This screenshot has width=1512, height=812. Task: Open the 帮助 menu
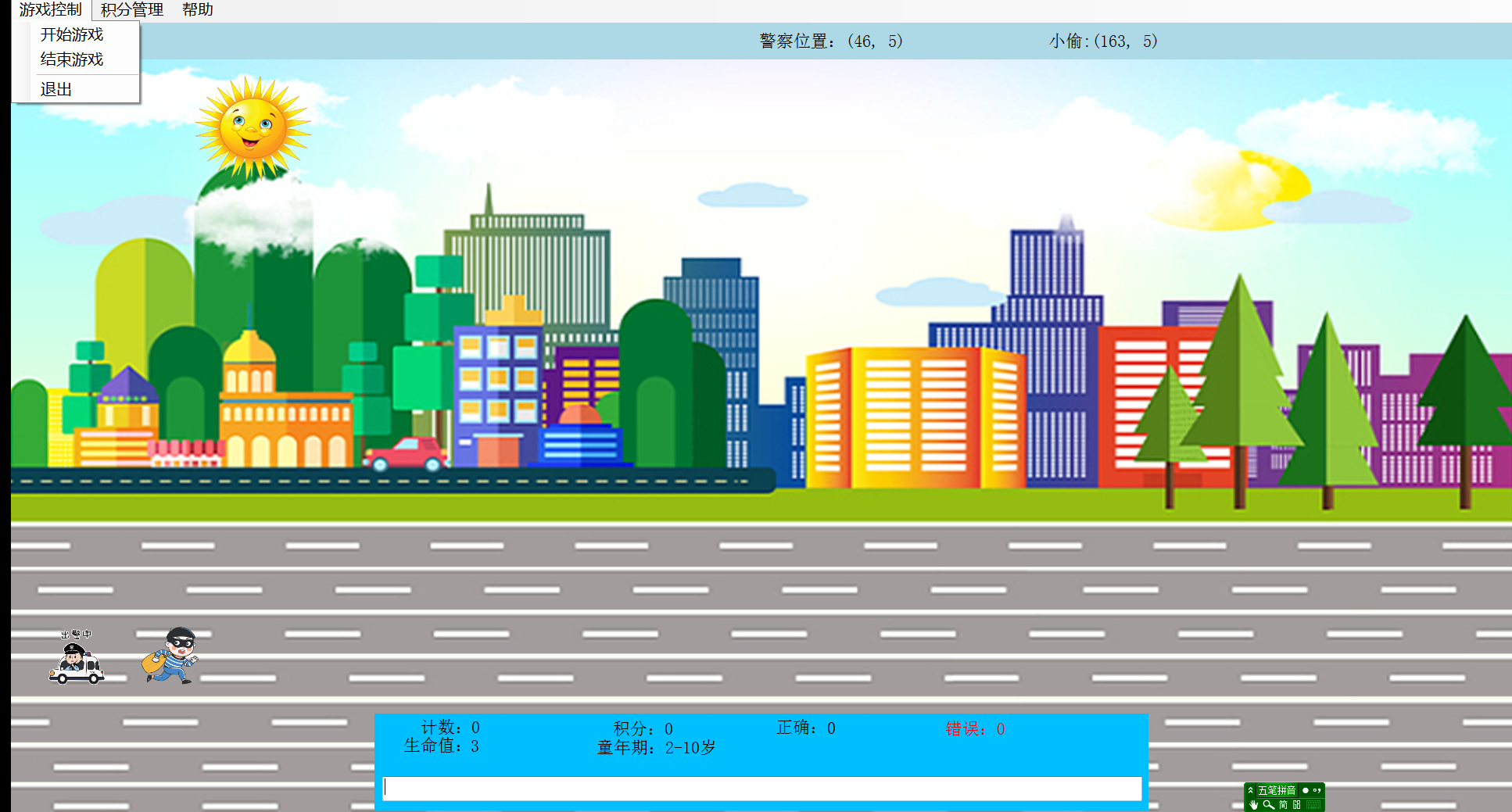(197, 9)
